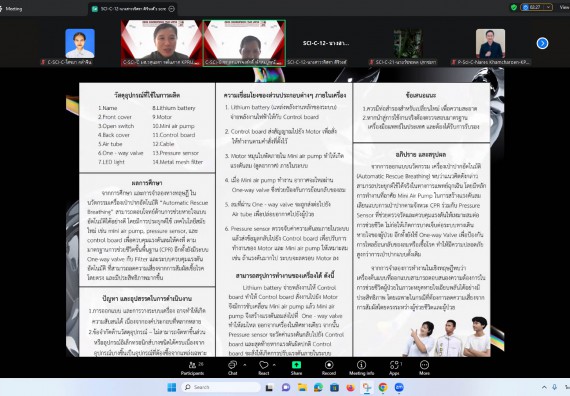Open the purple Chat app on the taskbar
The image size is (570, 396).
pyautogui.click(x=286, y=388)
